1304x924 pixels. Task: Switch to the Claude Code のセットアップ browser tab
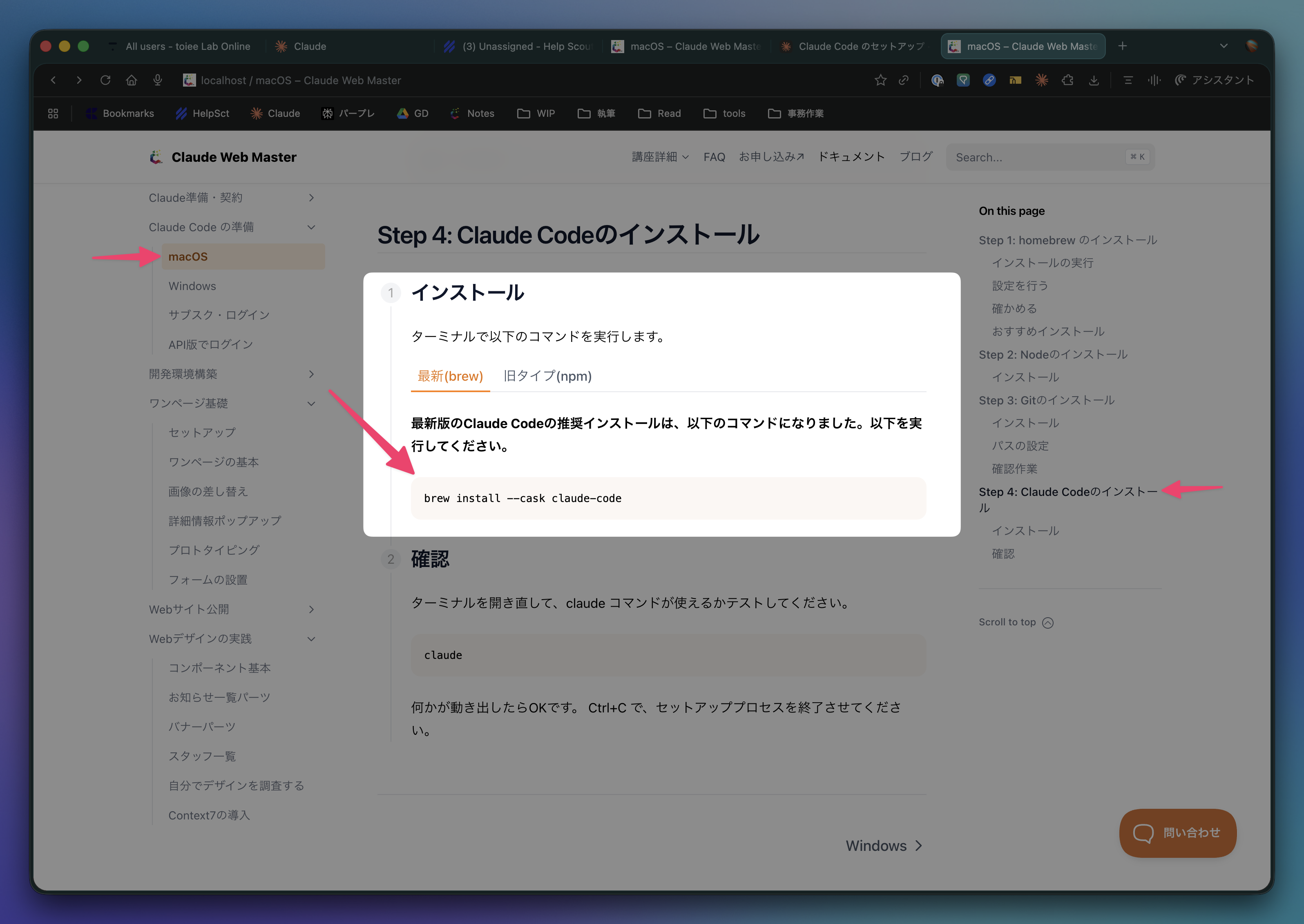pos(852,46)
